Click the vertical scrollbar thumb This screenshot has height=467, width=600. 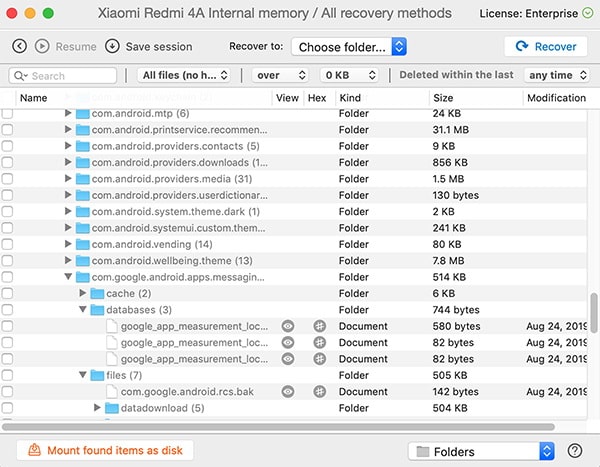594,313
